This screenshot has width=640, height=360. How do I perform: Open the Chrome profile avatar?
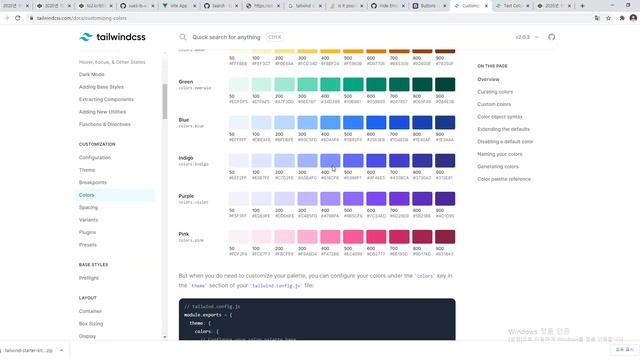pyautogui.click(x=633, y=18)
